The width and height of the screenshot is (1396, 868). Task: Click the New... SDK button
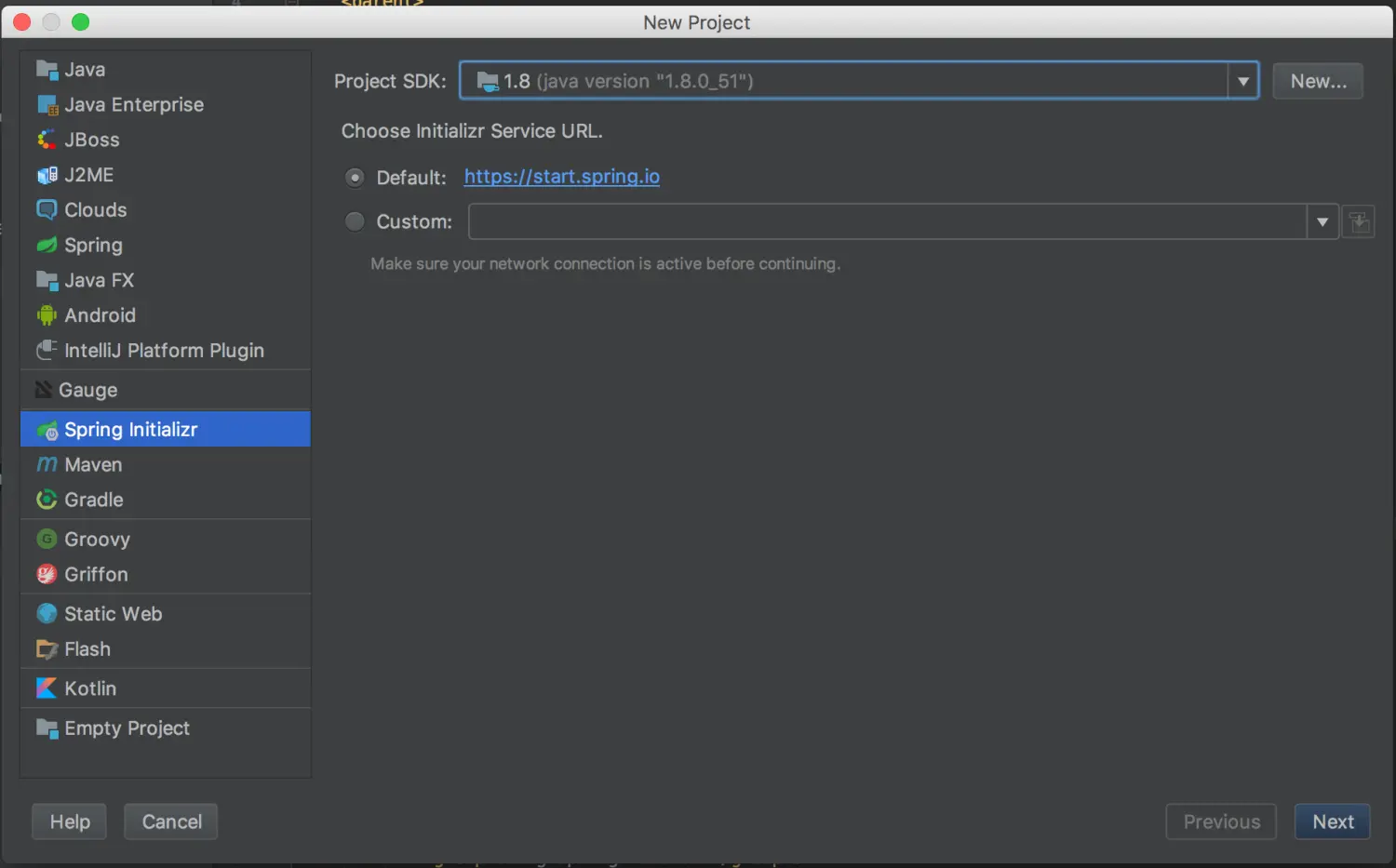(x=1318, y=81)
